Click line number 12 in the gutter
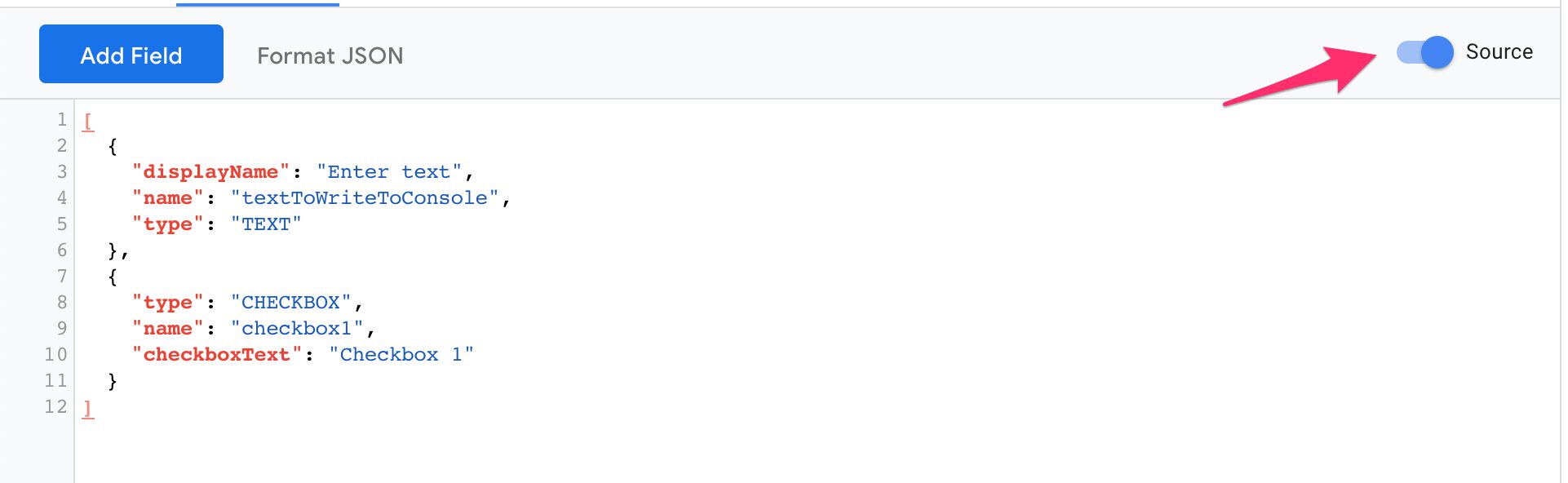The height and width of the screenshot is (483, 1568). [x=55, y=406]
